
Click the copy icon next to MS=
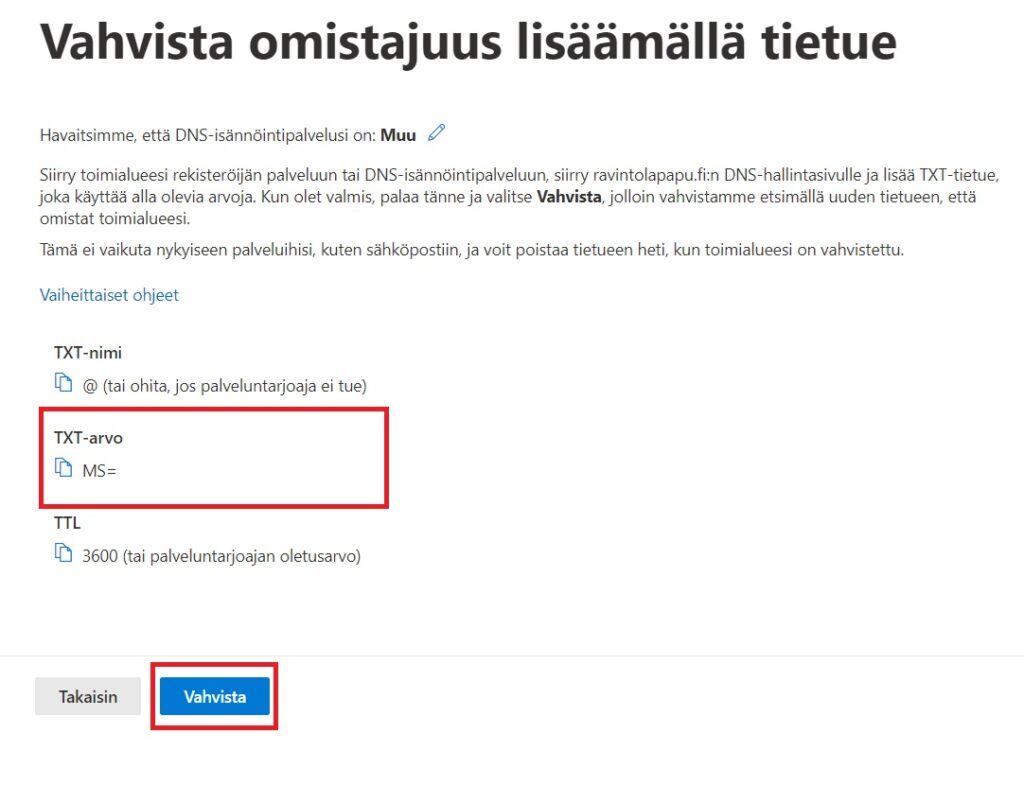[x=64, y=467]
